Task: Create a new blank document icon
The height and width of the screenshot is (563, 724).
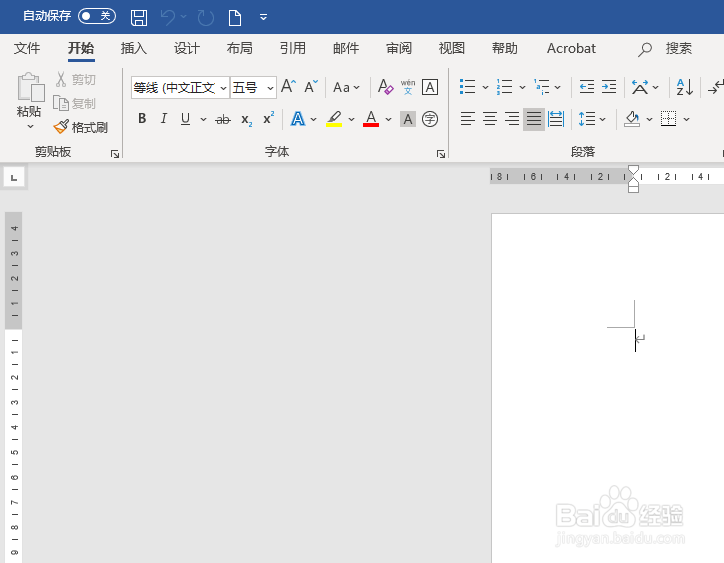Action: (235, 18)
